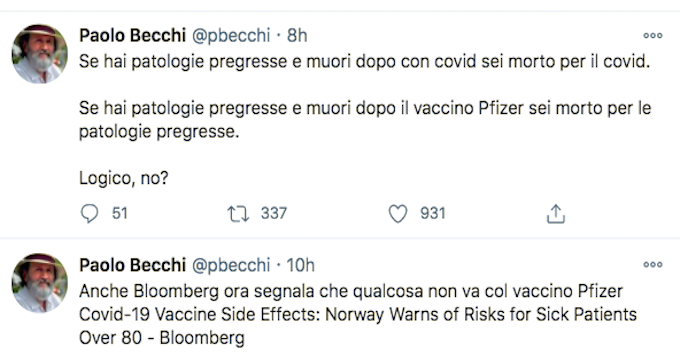Open the 8h timestamp of first tweet
The height and width of the screenshot is (360, 680).
(x=297, y=36)
